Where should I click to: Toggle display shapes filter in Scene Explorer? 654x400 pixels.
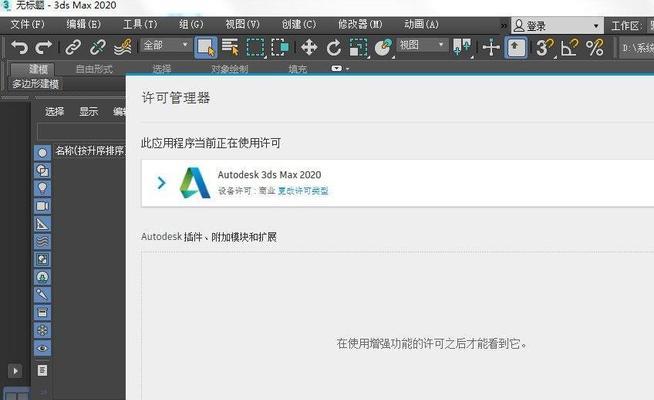point(42,170)
